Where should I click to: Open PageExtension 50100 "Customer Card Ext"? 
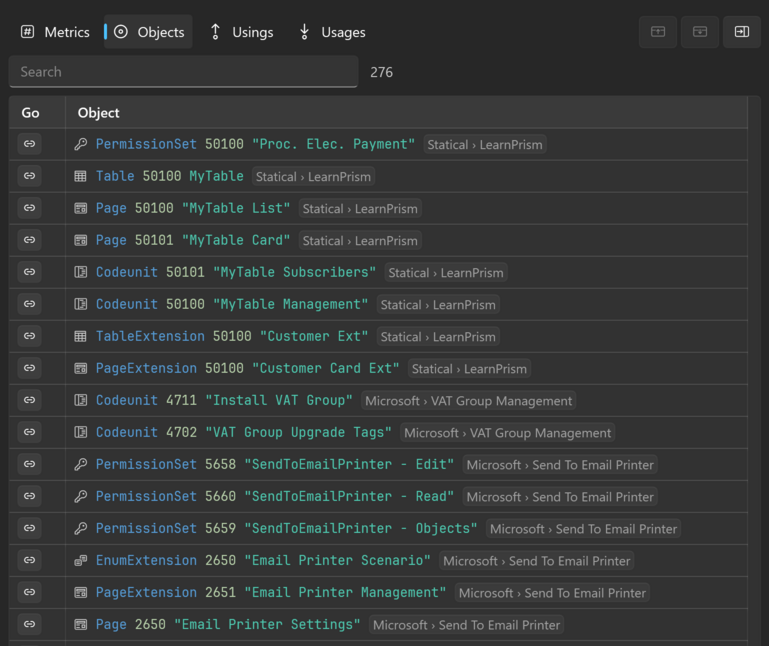(248, 368)
